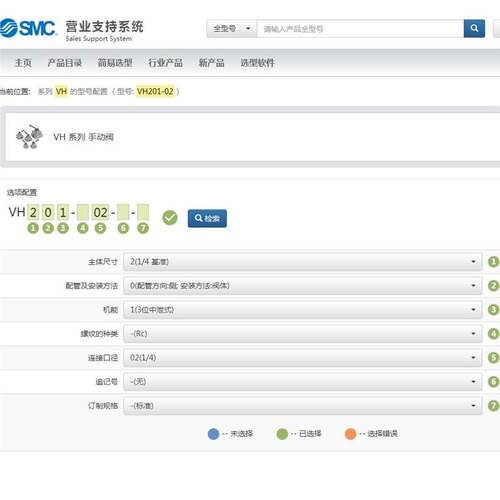Click the green validation checkmark icon

[170, 218]
